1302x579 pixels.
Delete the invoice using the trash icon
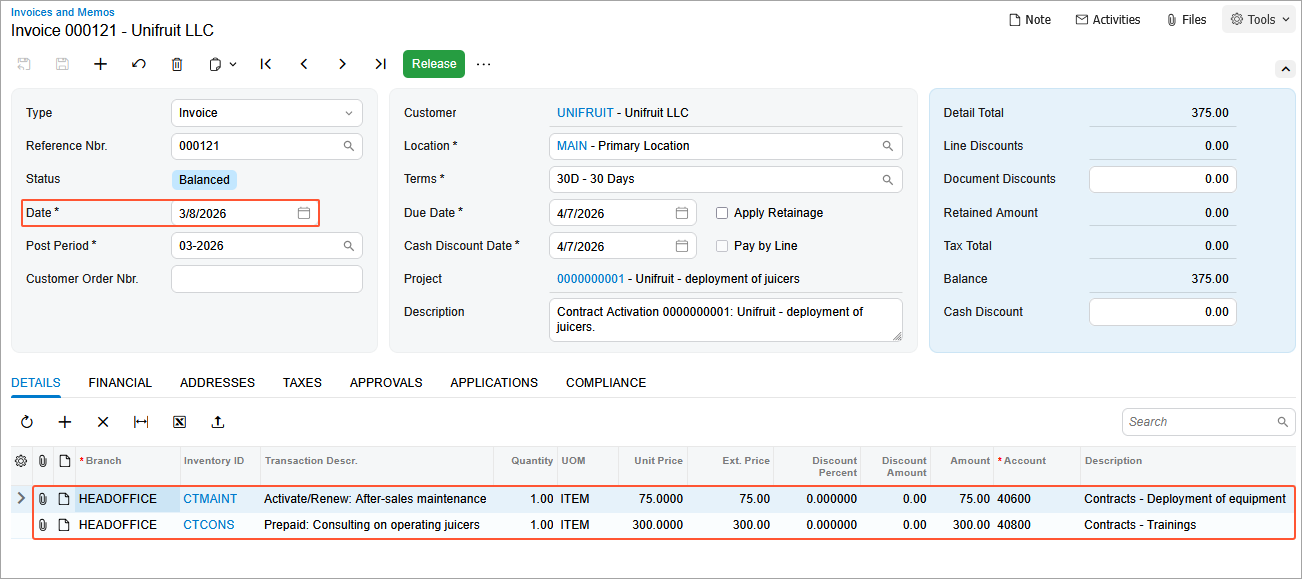tap(177, 63)
